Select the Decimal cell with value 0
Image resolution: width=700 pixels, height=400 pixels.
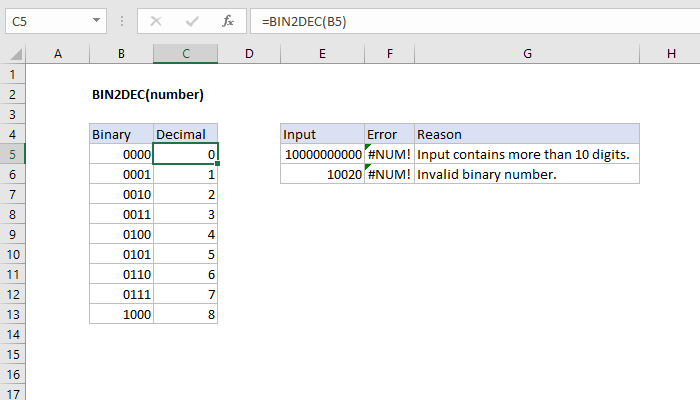[x=186, y=154]
